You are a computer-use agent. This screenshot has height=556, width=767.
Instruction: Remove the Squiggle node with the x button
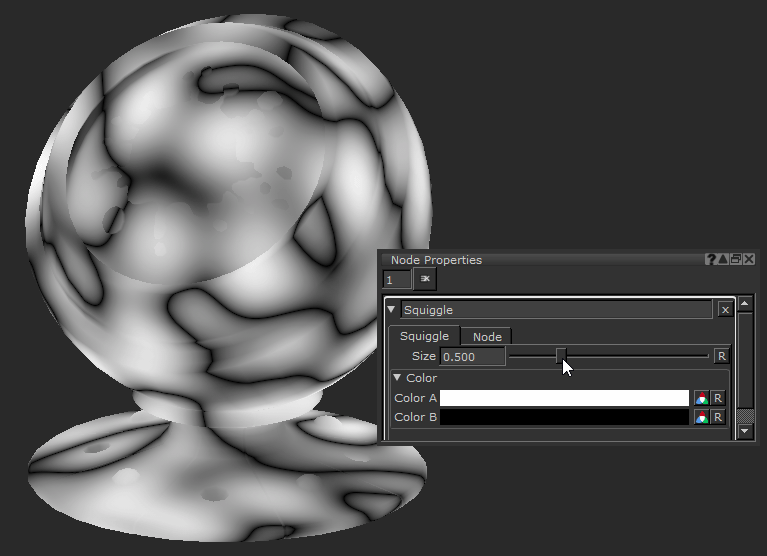pos(725,310)
